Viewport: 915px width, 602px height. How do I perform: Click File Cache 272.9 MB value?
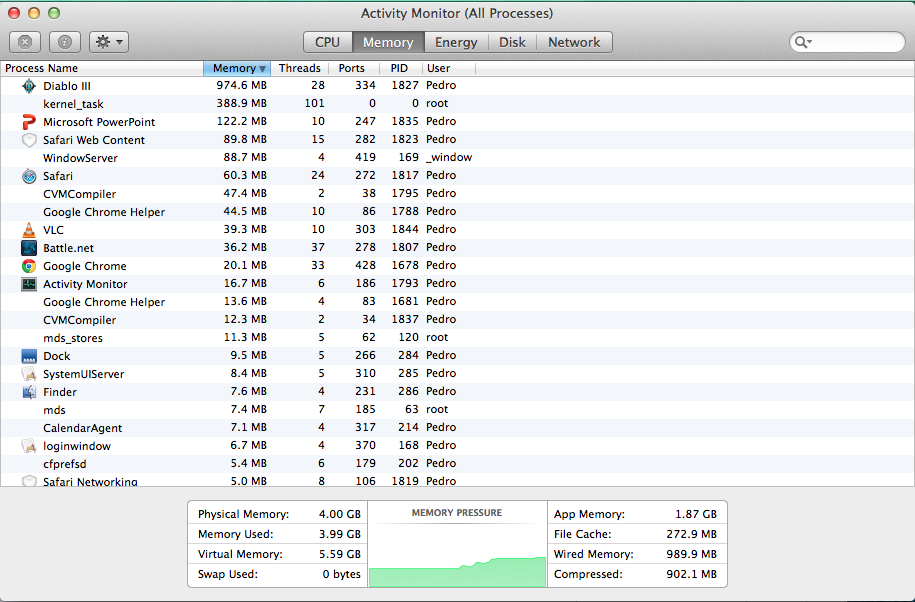tap(692, 534)
